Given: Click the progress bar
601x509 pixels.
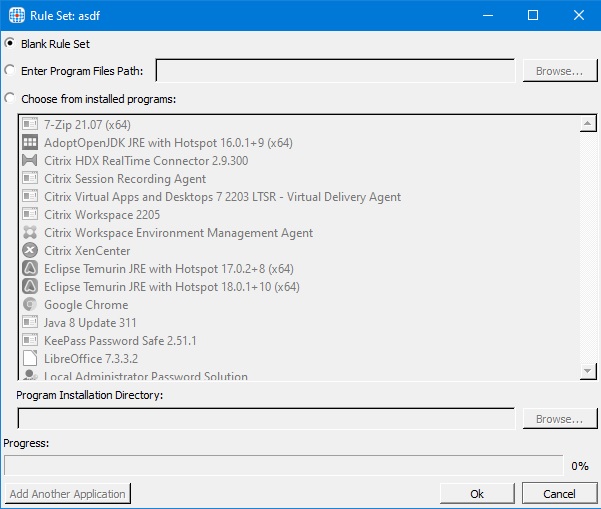Looking at the screenshot, I should pyautogui.click(x=284, y=465).
